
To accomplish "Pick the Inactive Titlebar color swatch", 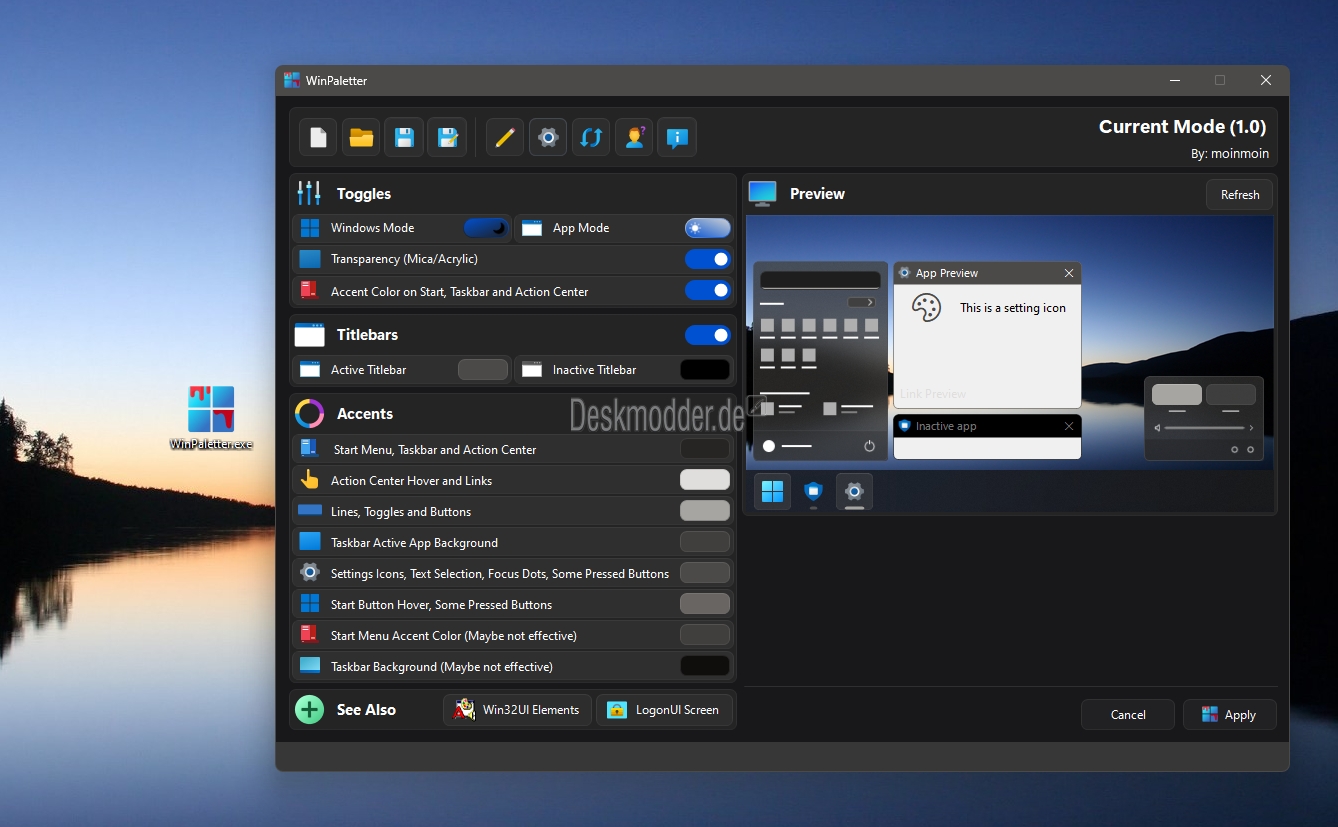I will click(x=705, y=370).
